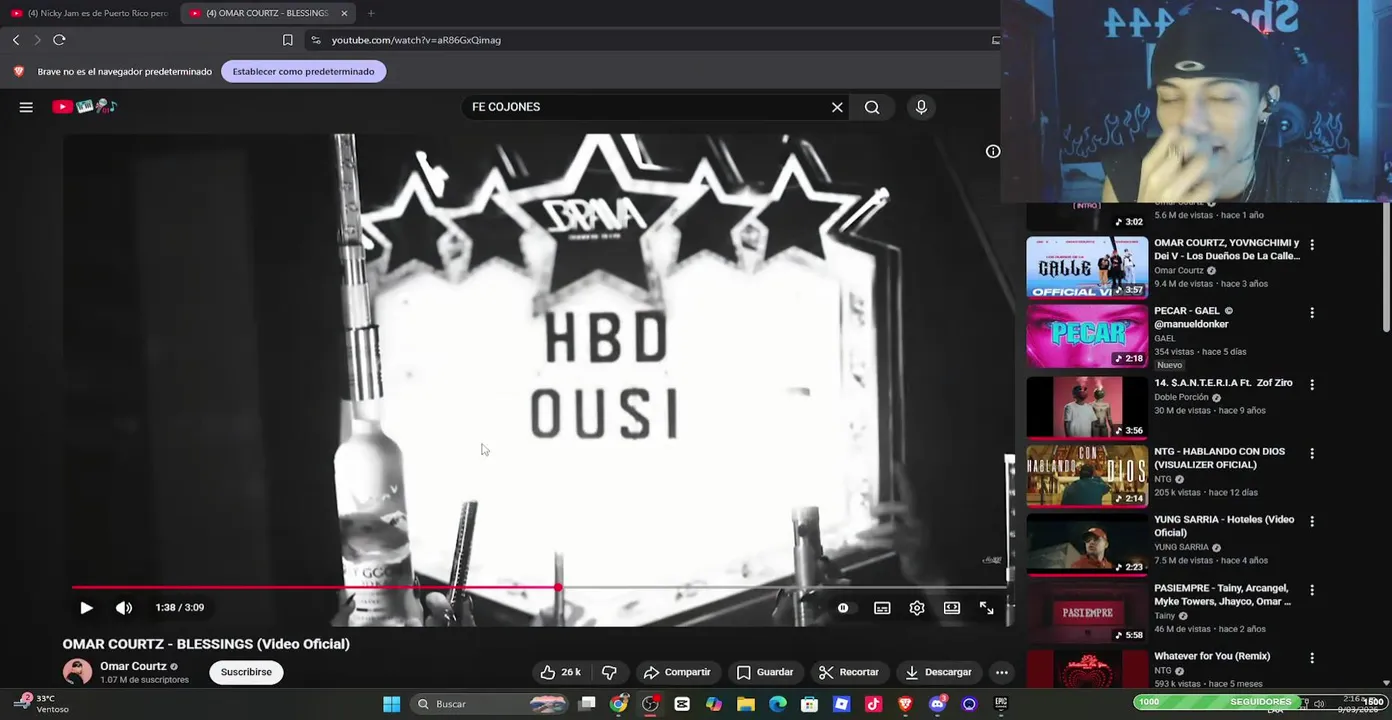
Task: Open Los Dueños De La Calle thumbnail
Action: [x=1087, y=267]
